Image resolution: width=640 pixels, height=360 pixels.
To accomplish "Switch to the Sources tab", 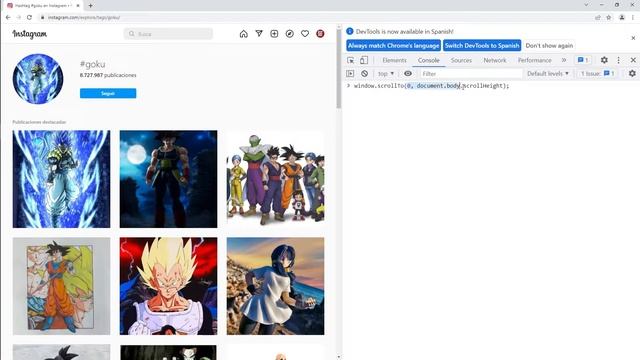I will [x=461, y=60].
